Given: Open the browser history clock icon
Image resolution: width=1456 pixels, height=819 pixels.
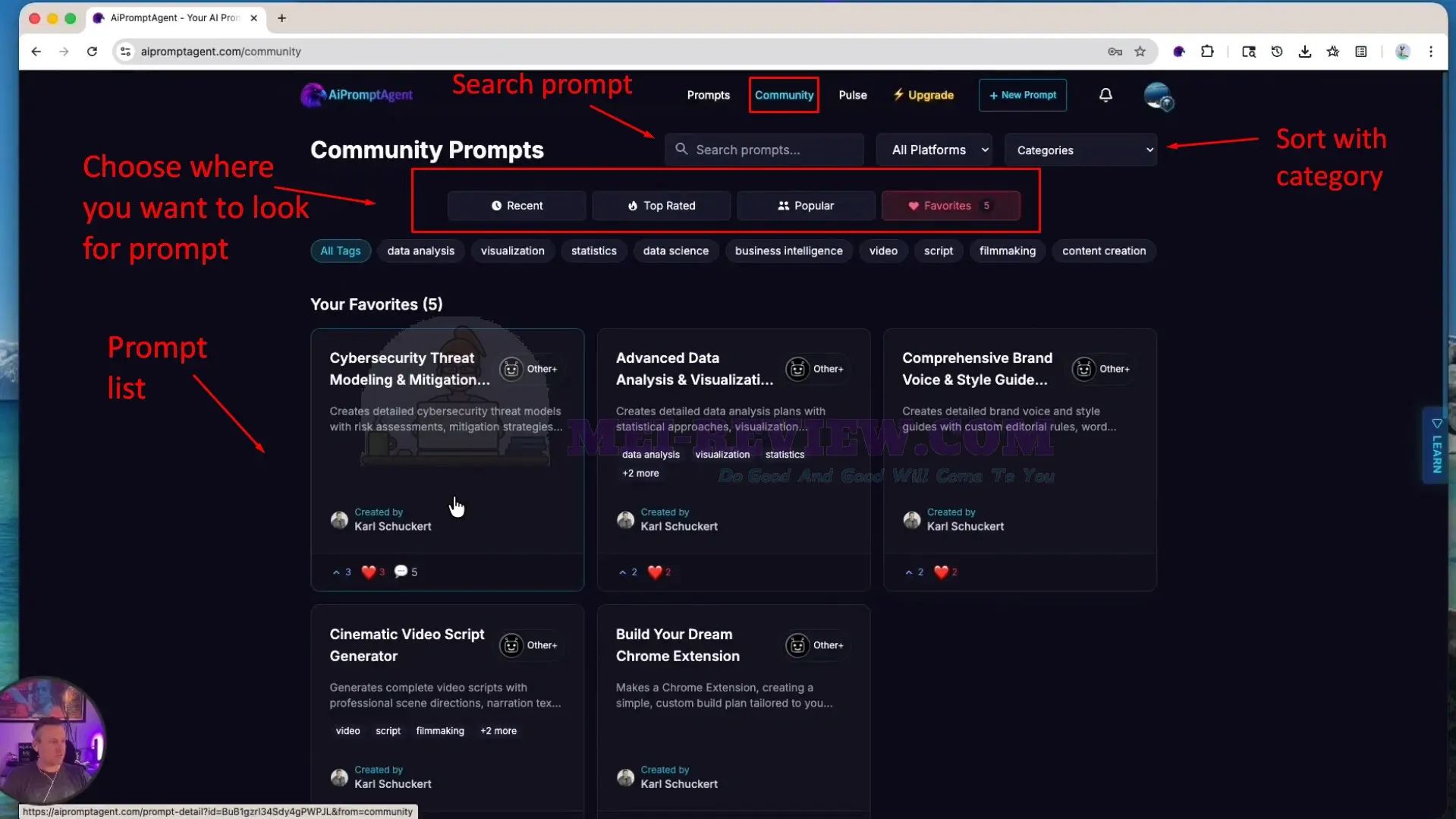Looking at the screenshot, I should coord(1277,52).
